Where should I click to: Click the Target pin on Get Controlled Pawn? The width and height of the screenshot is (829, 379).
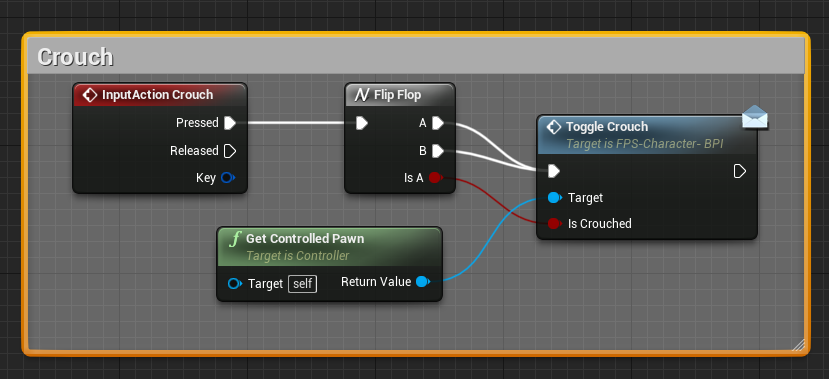click(x=235, y=284)
